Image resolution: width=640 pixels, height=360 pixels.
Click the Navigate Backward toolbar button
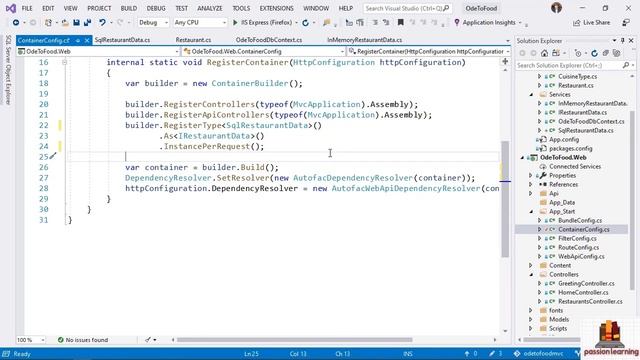click(16, 23)
